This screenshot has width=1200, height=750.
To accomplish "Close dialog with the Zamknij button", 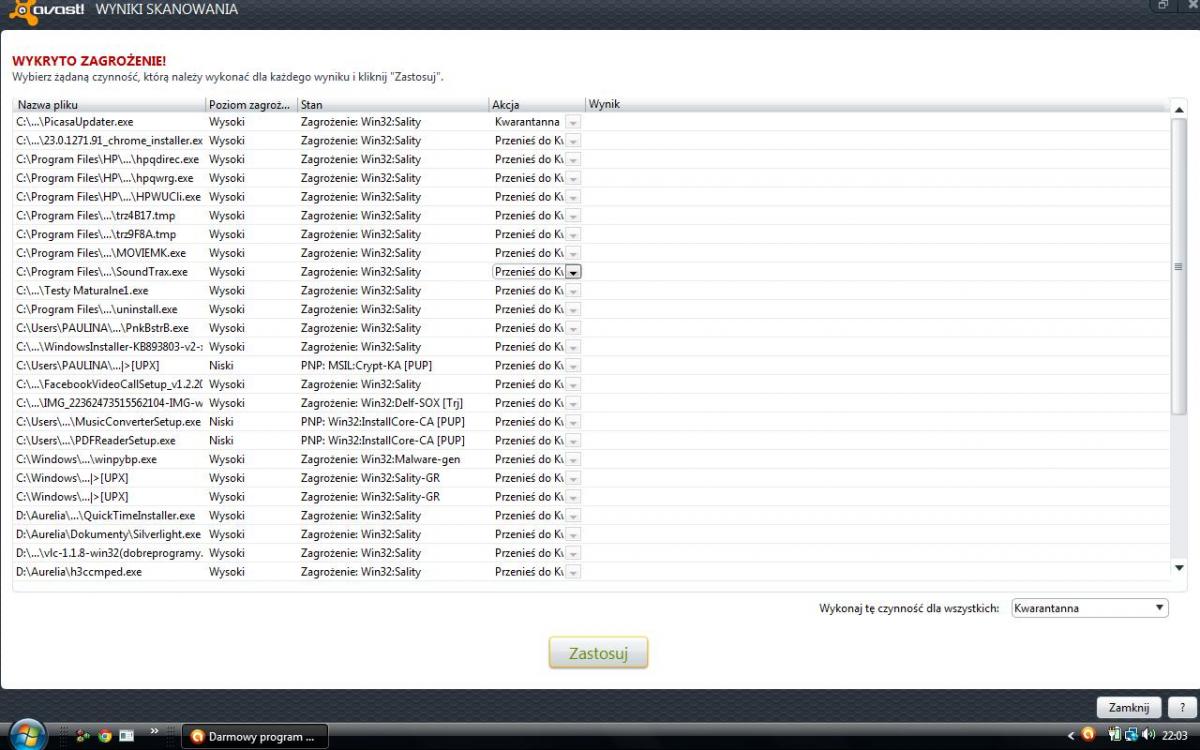I will pyautogui.click(x=1129, y=707).
